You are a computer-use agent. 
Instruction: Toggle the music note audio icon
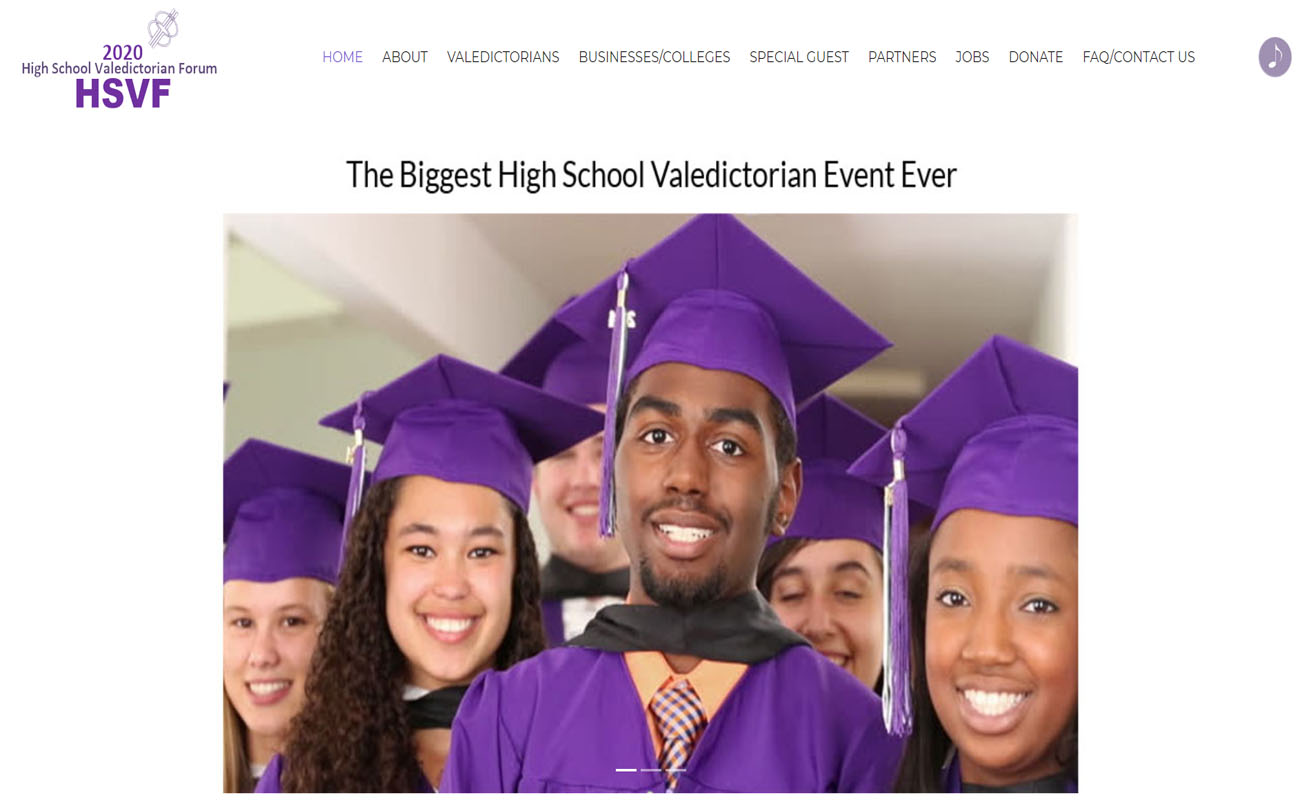click(1274, 57)
